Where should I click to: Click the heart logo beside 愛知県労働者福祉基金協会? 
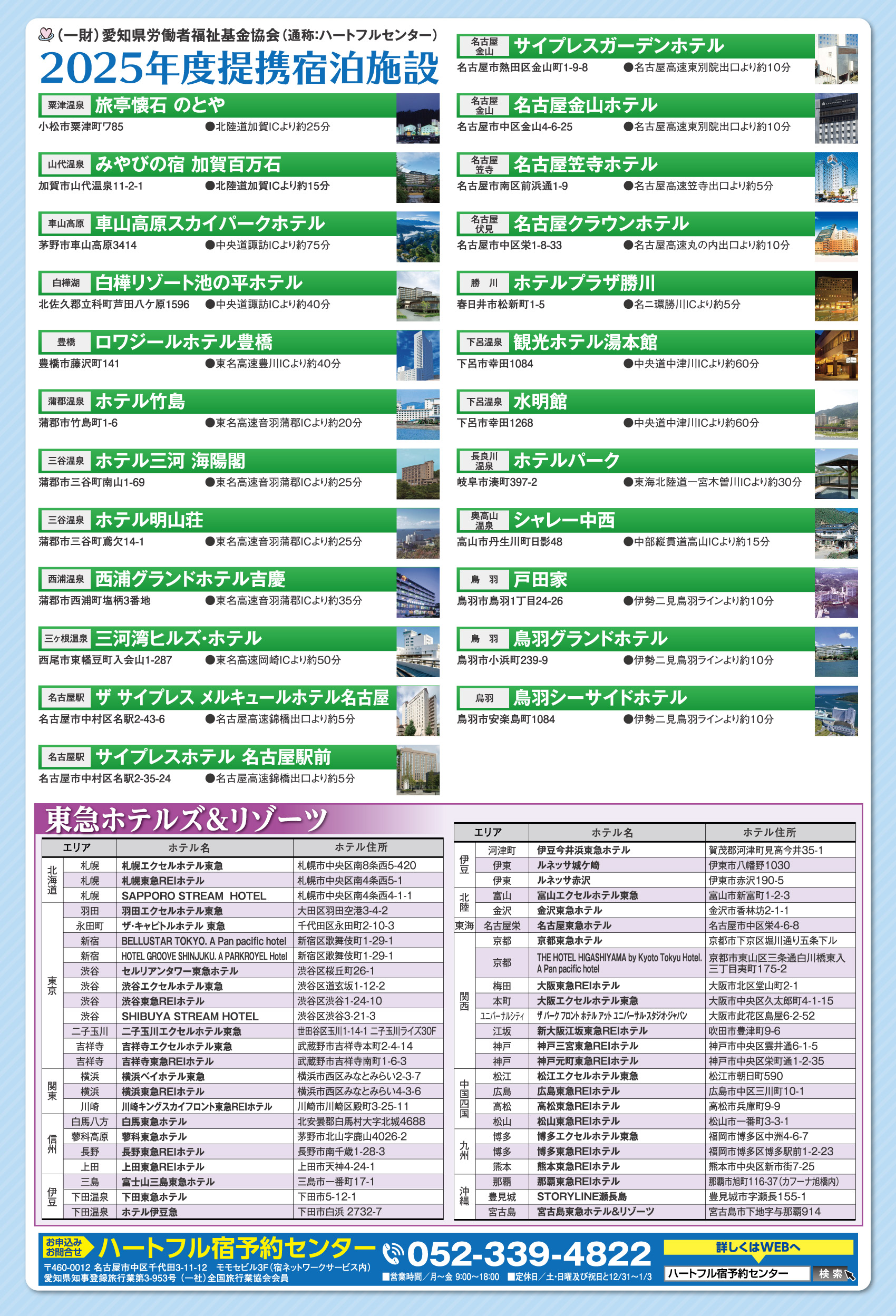point(46,35)
